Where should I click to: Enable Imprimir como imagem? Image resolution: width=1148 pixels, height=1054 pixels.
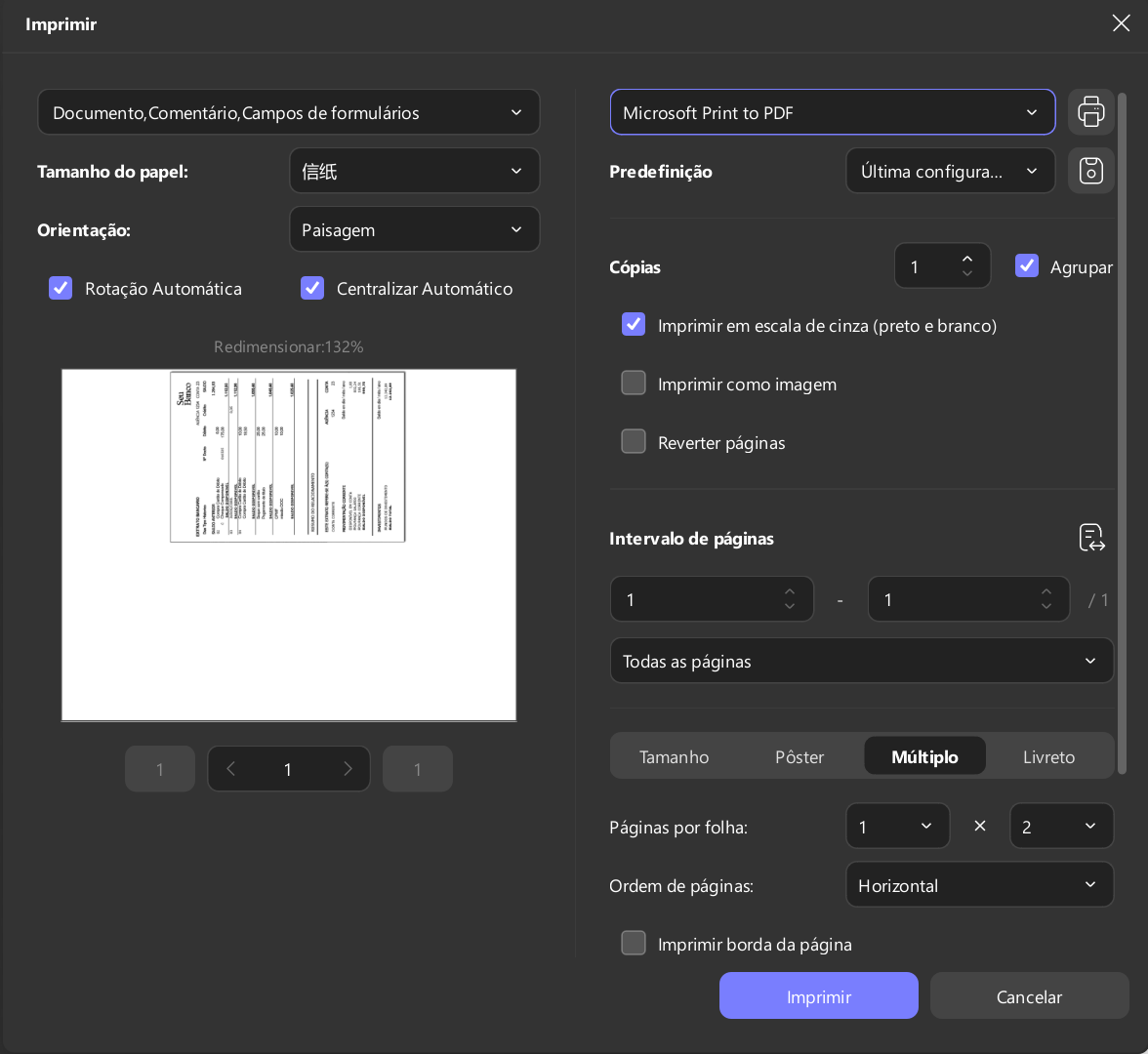coord(634,383)
